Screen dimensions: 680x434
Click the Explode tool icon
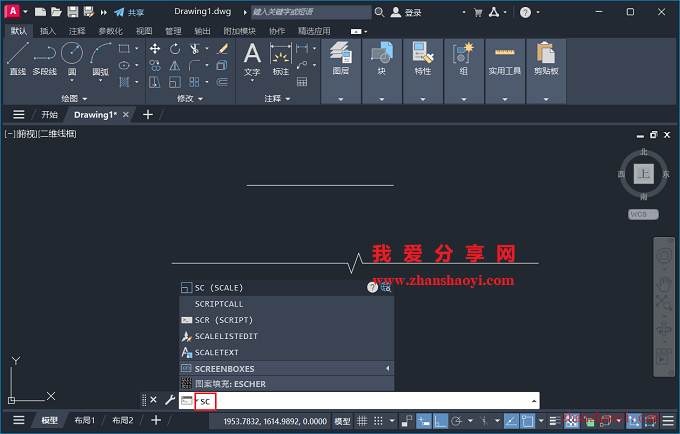(222, 65)
